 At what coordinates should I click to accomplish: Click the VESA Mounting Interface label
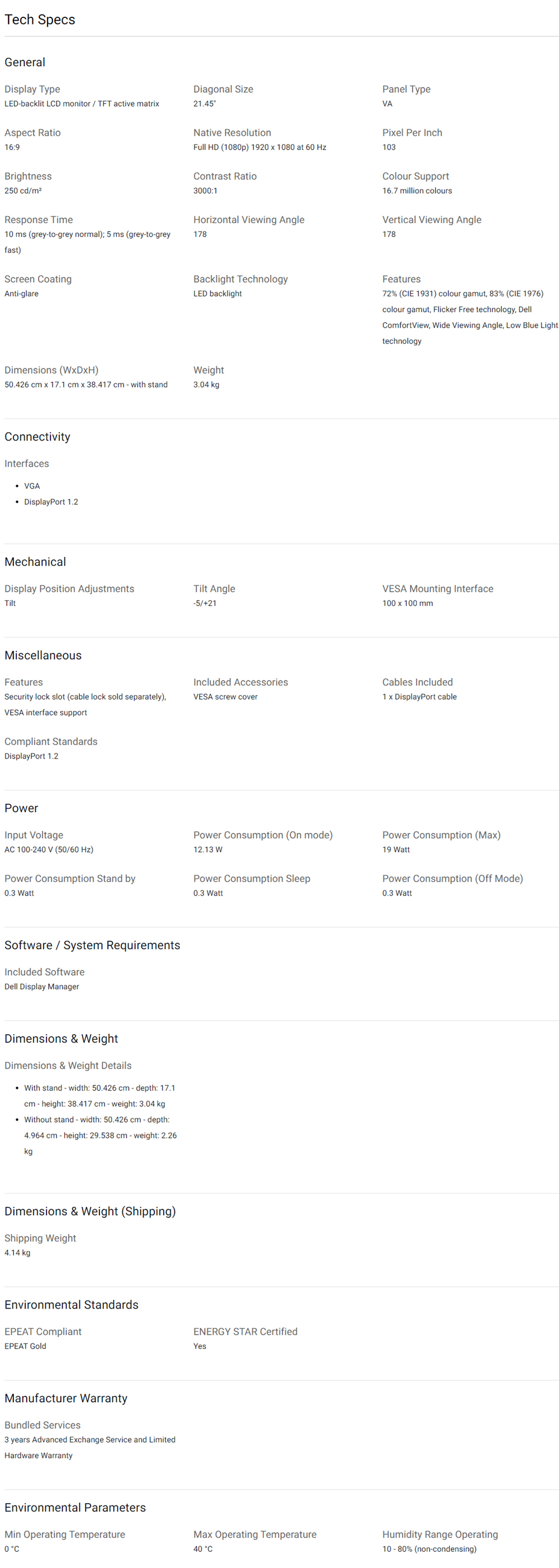coord(438,589)
